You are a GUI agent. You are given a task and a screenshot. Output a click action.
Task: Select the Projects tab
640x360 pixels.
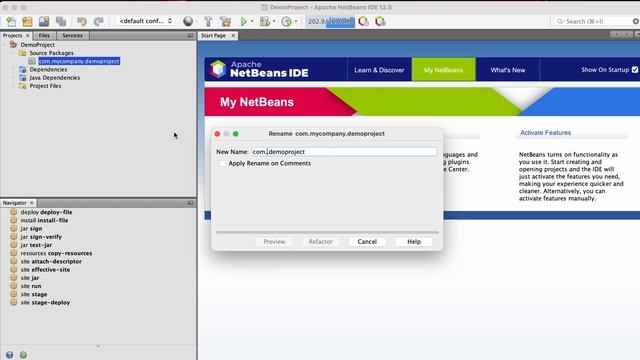click(13, 36)
